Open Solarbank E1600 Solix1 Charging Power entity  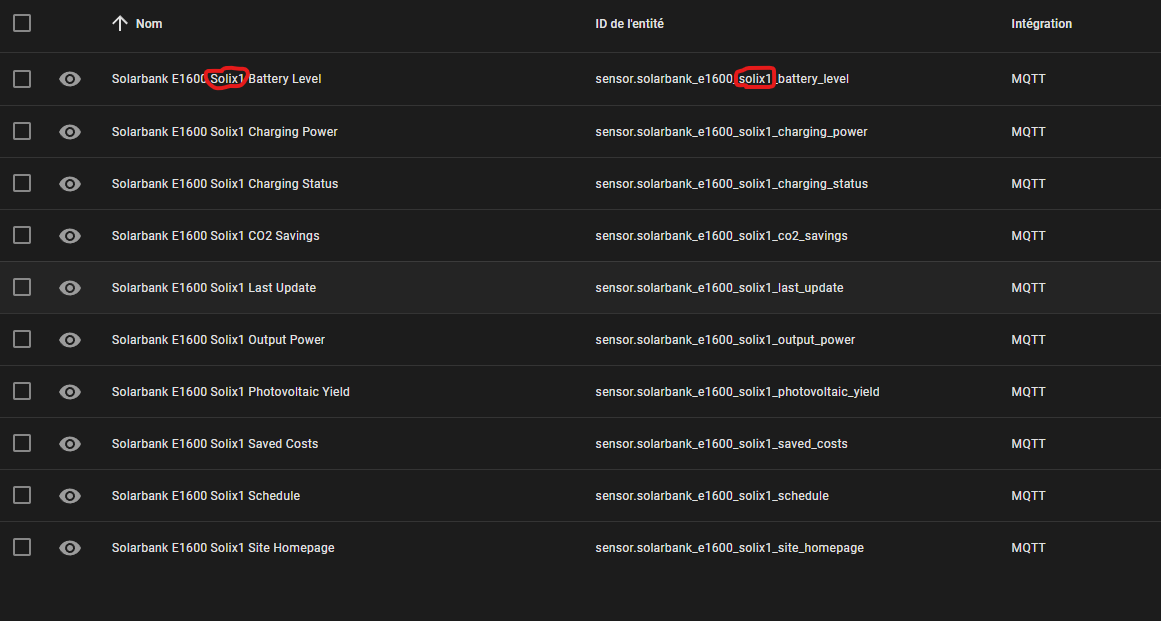[224, 132]
